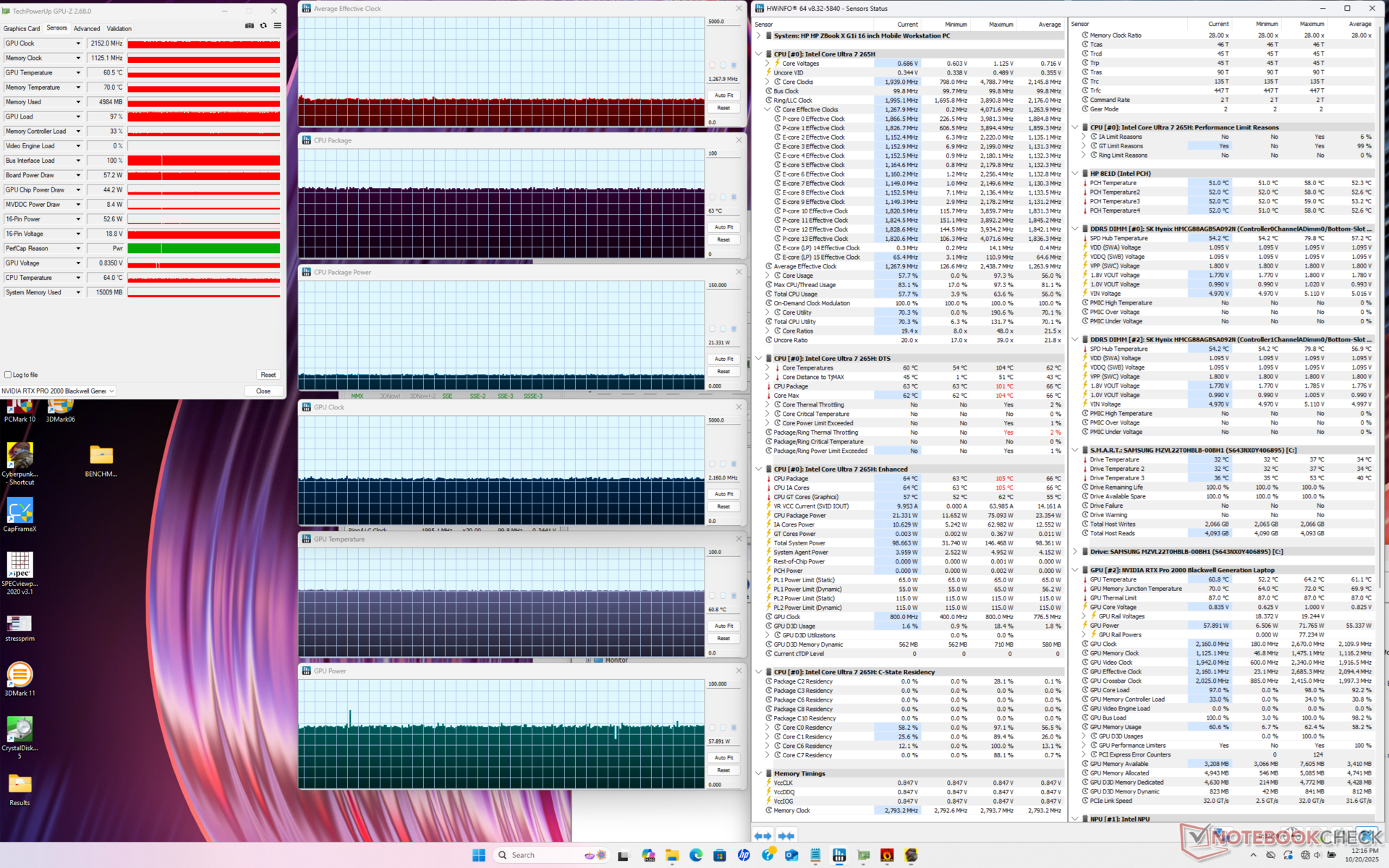
Task: Open GPU-Z hamburger menu
Action: click(x=277, y=26)
